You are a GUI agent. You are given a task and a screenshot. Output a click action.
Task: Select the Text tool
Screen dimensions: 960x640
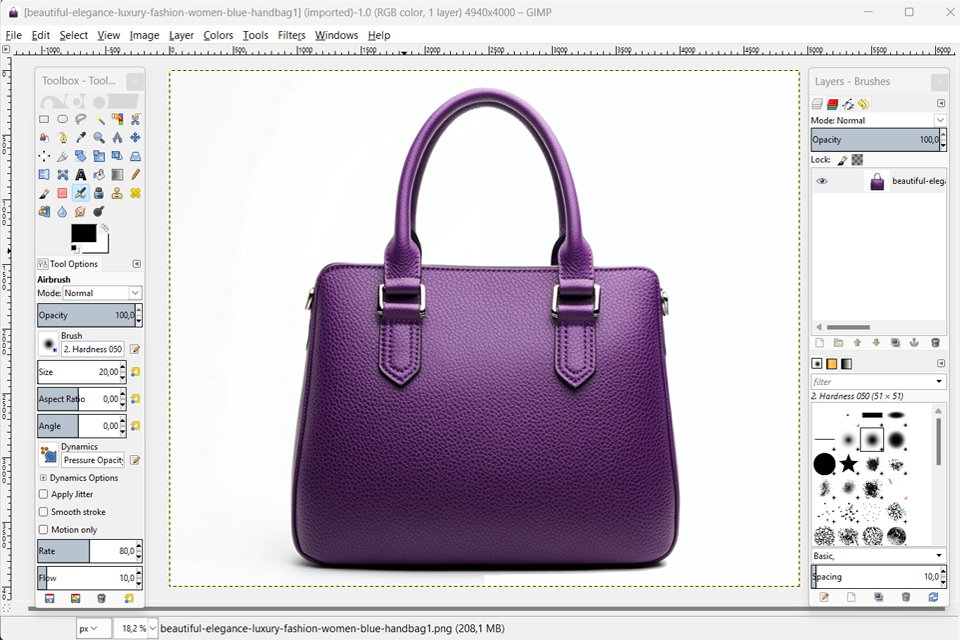(80, 175)
